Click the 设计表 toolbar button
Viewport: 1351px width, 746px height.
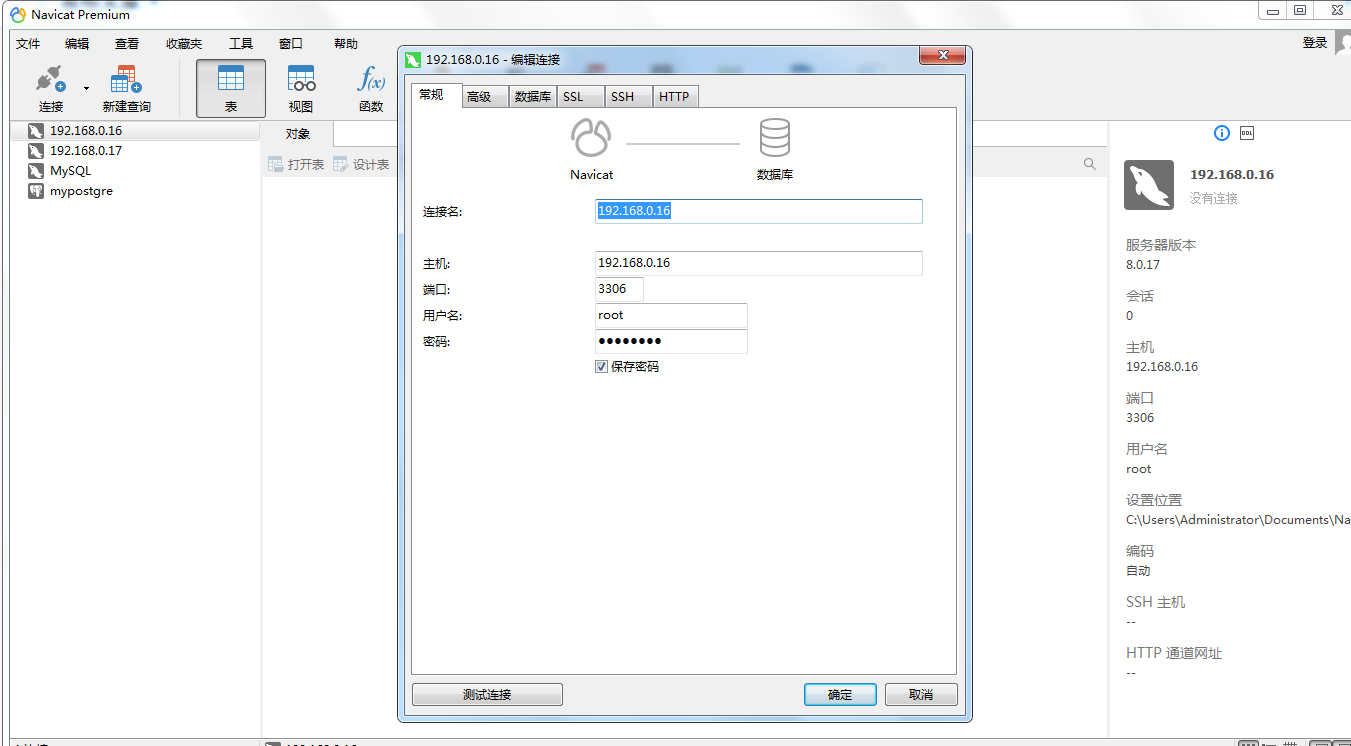[361, 164]
